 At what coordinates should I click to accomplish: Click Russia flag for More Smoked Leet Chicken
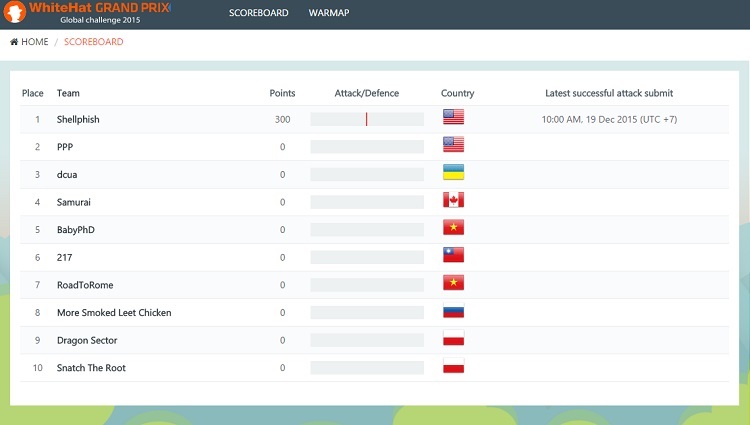[453, 310]
